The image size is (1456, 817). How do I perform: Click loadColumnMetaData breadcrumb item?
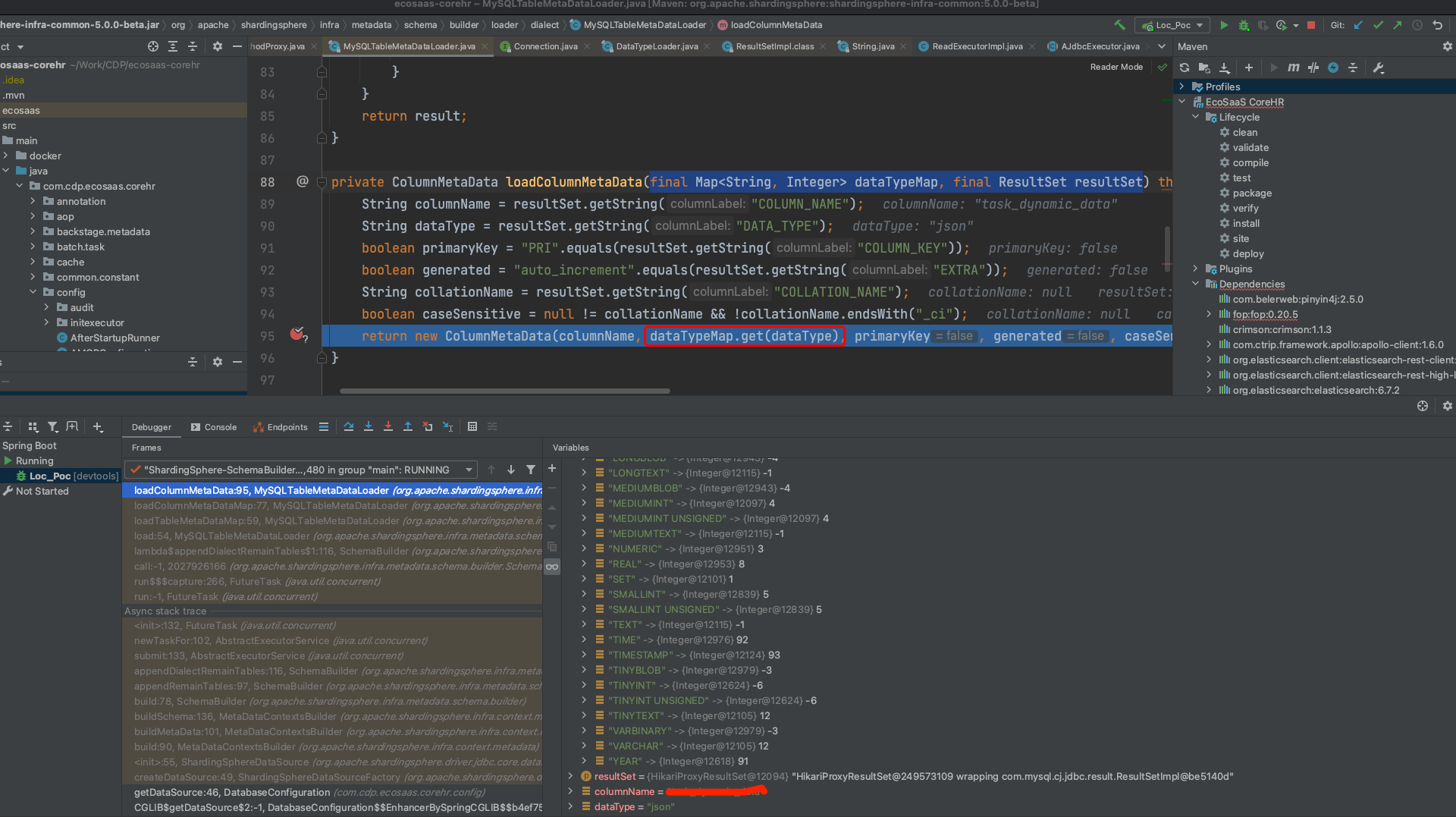click(769, 25)
